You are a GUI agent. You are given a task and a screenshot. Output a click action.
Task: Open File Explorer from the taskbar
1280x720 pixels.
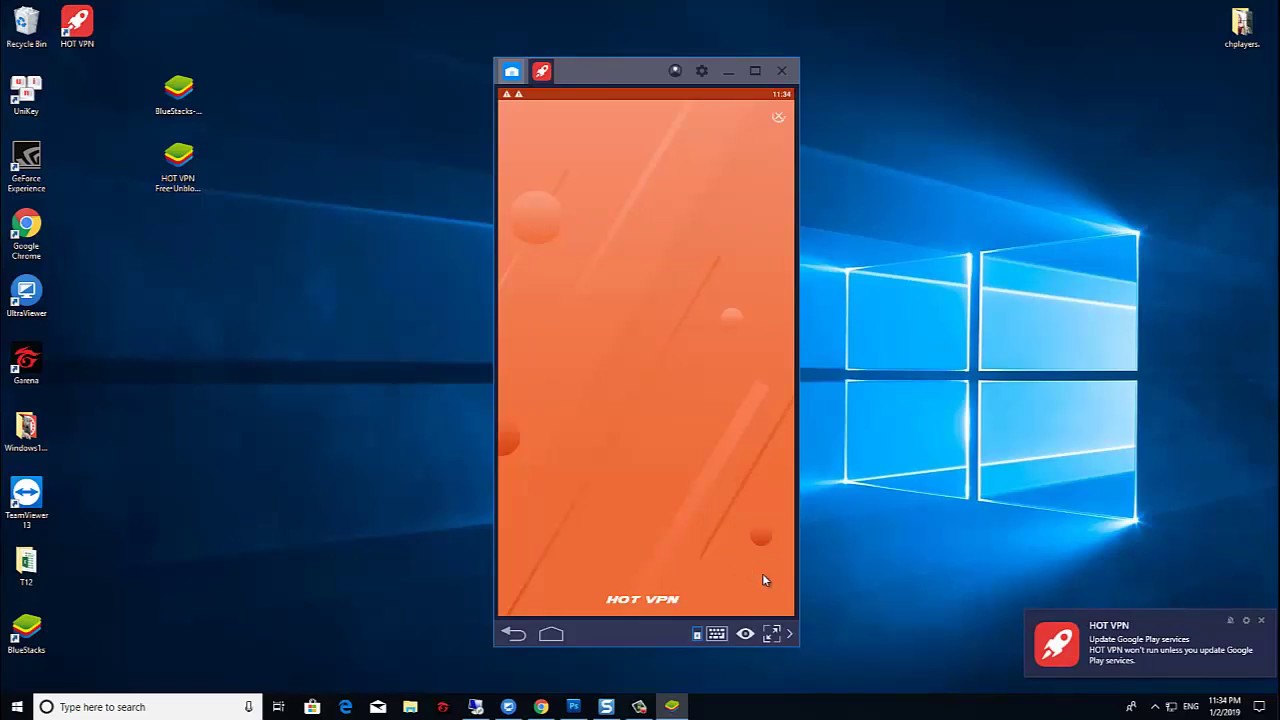point(410,707)
